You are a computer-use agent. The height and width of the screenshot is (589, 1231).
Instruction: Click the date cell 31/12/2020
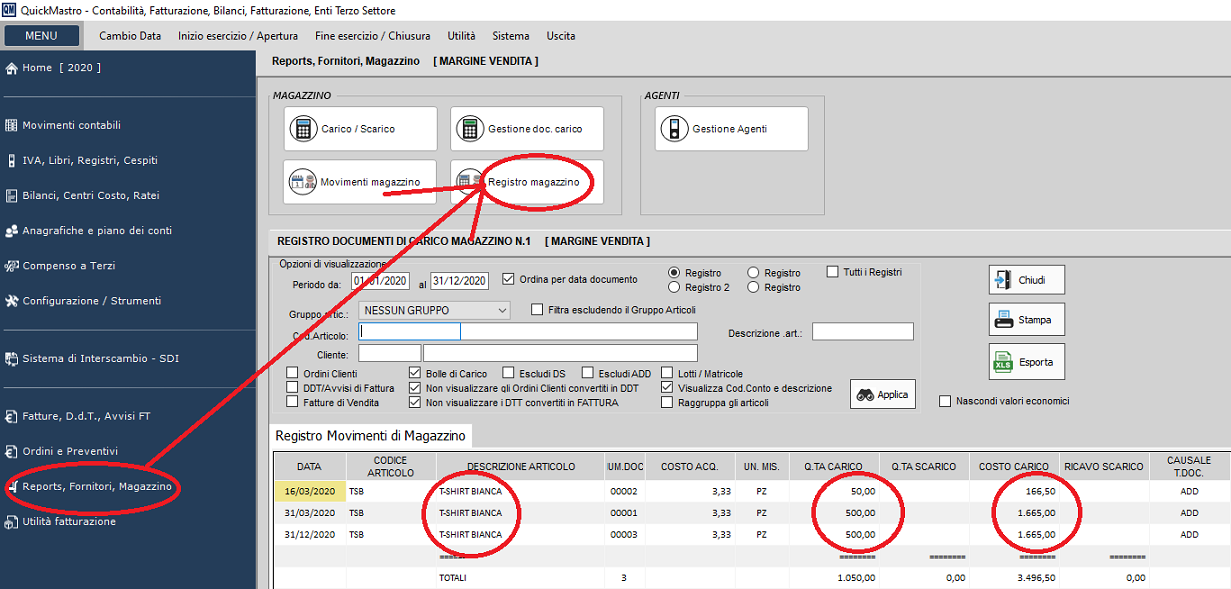[x=309, y=534]
